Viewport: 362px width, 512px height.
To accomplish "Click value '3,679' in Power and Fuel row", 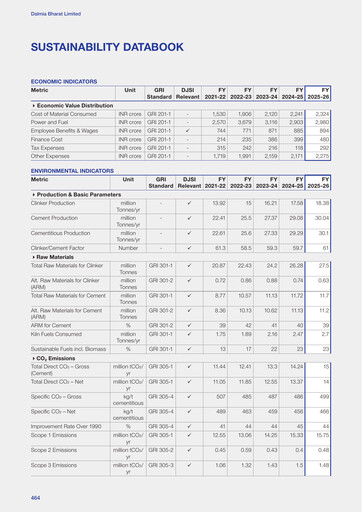I will tap(245, 122).
